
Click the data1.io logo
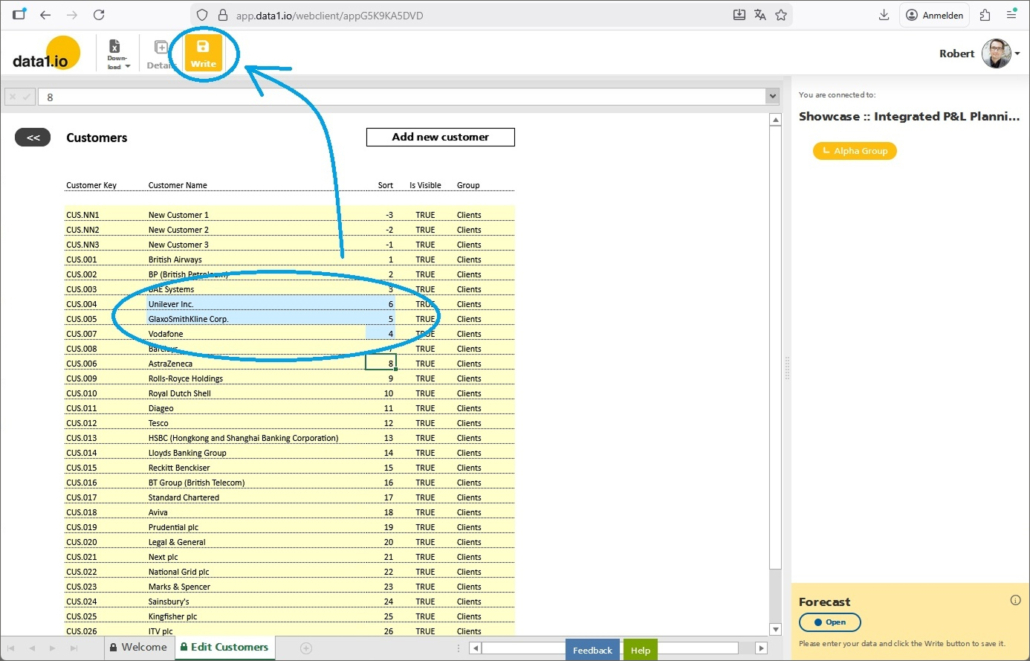click(x=46, y=55)
